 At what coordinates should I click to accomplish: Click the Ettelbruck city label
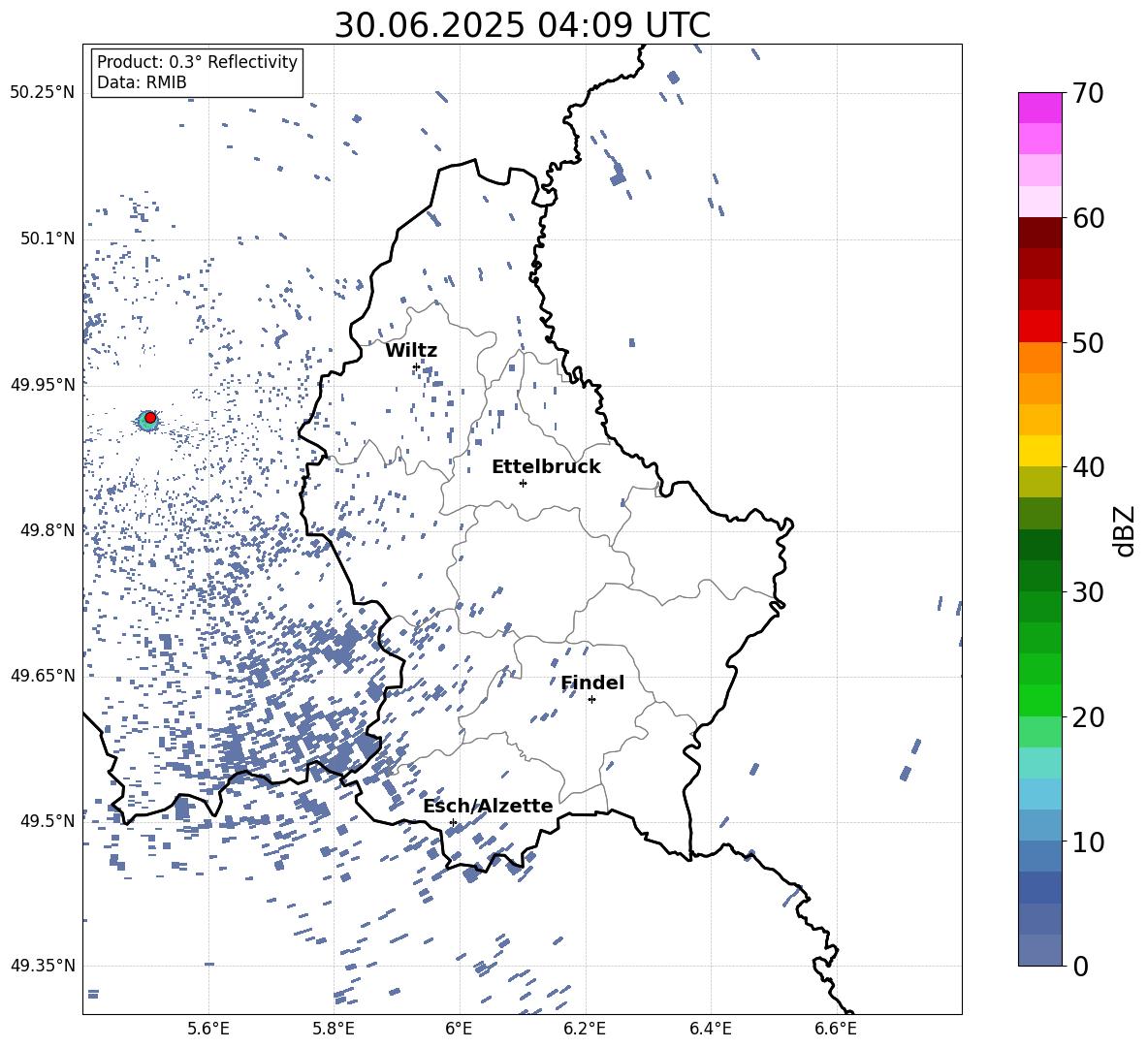coord(546,467)
